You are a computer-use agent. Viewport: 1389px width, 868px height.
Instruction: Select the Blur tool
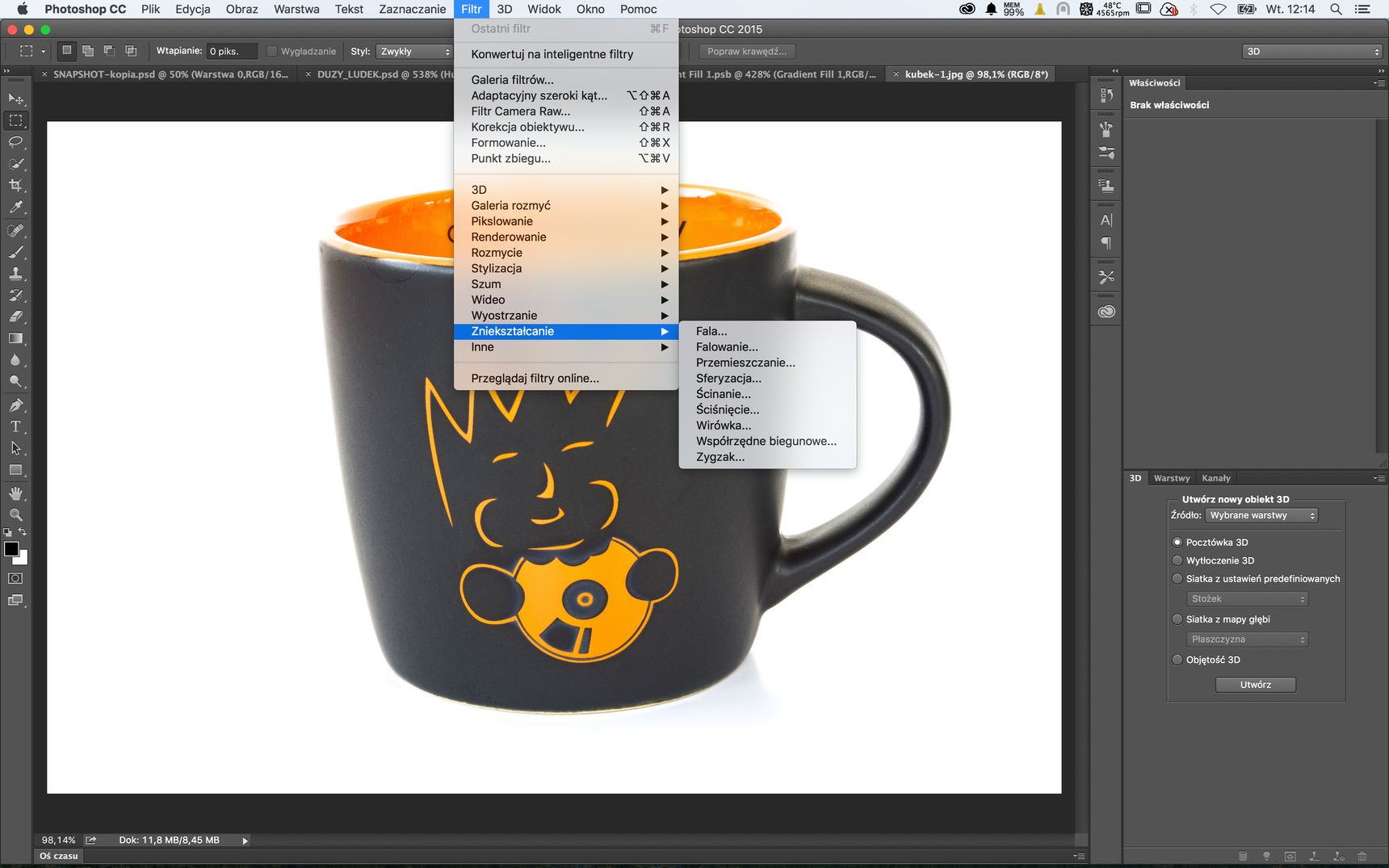click(x=15, y=360)
